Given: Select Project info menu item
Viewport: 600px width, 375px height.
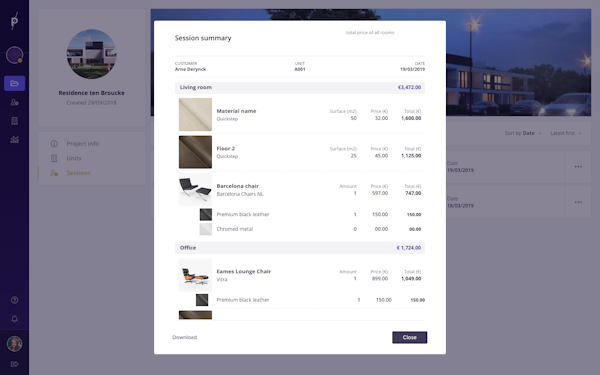Looking at the screenshot, I should (x=83, y=143).
